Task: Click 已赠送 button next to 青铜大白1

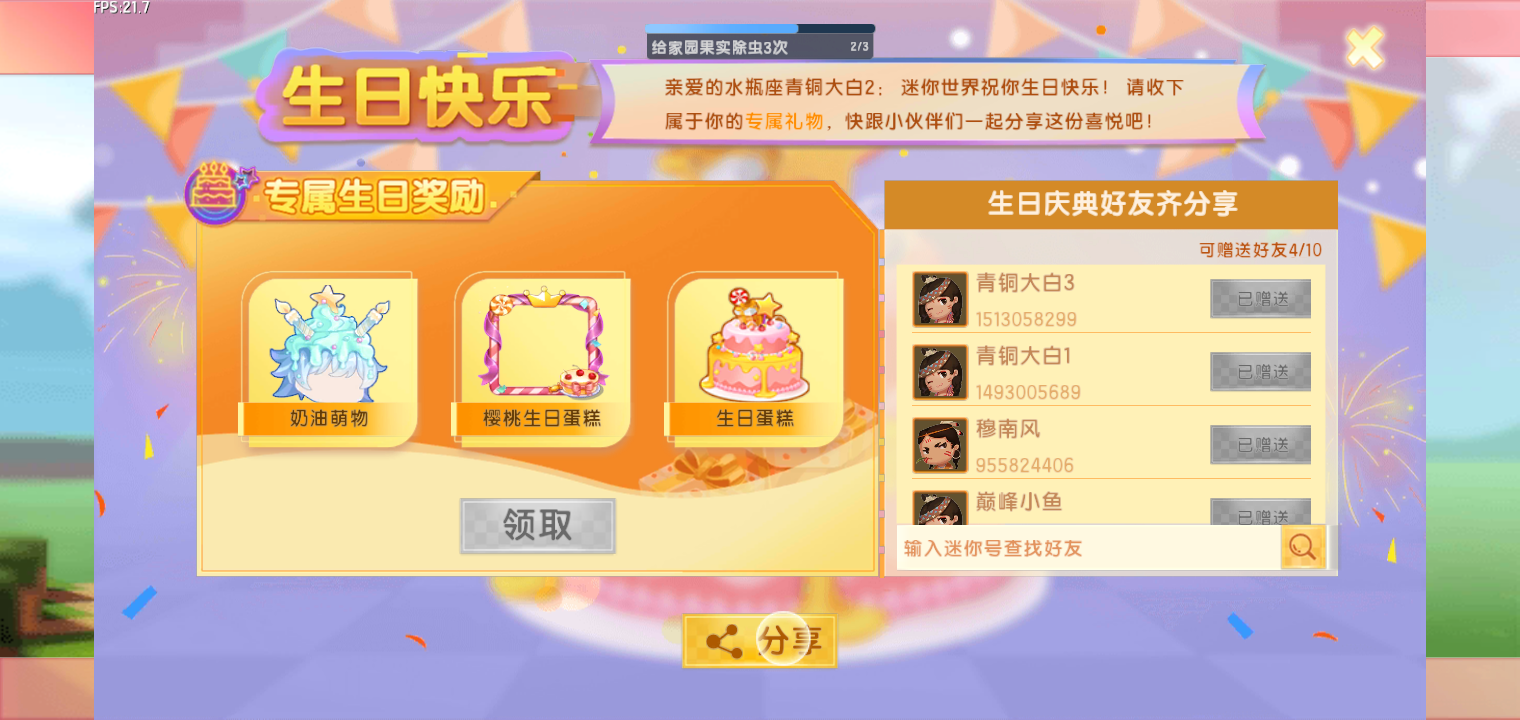Action: coord(1260,372)
